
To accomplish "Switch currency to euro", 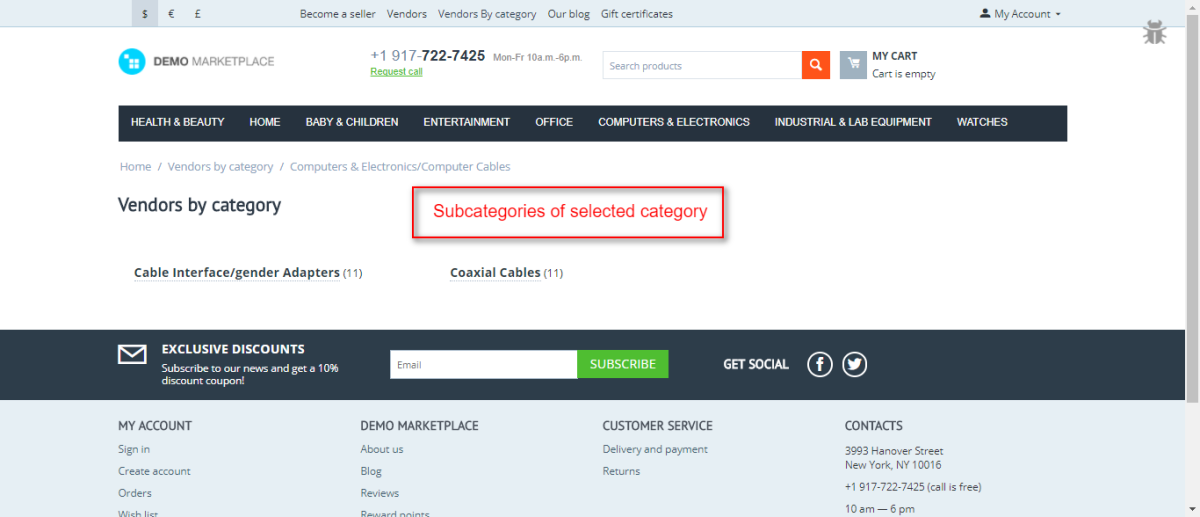I will [172, 14].
